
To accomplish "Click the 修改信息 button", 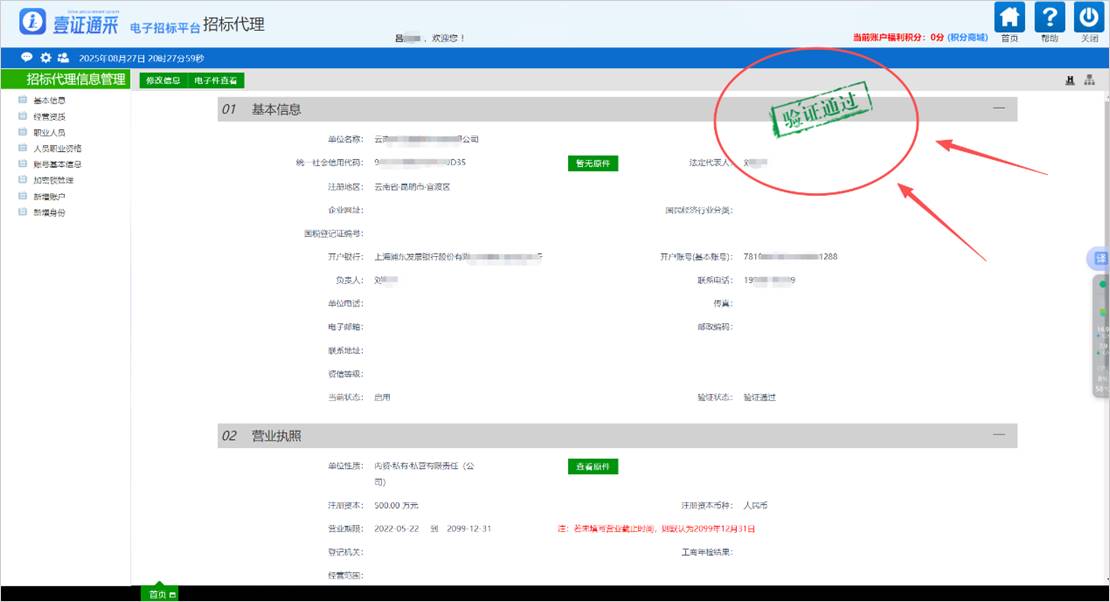I will [163, 80].
